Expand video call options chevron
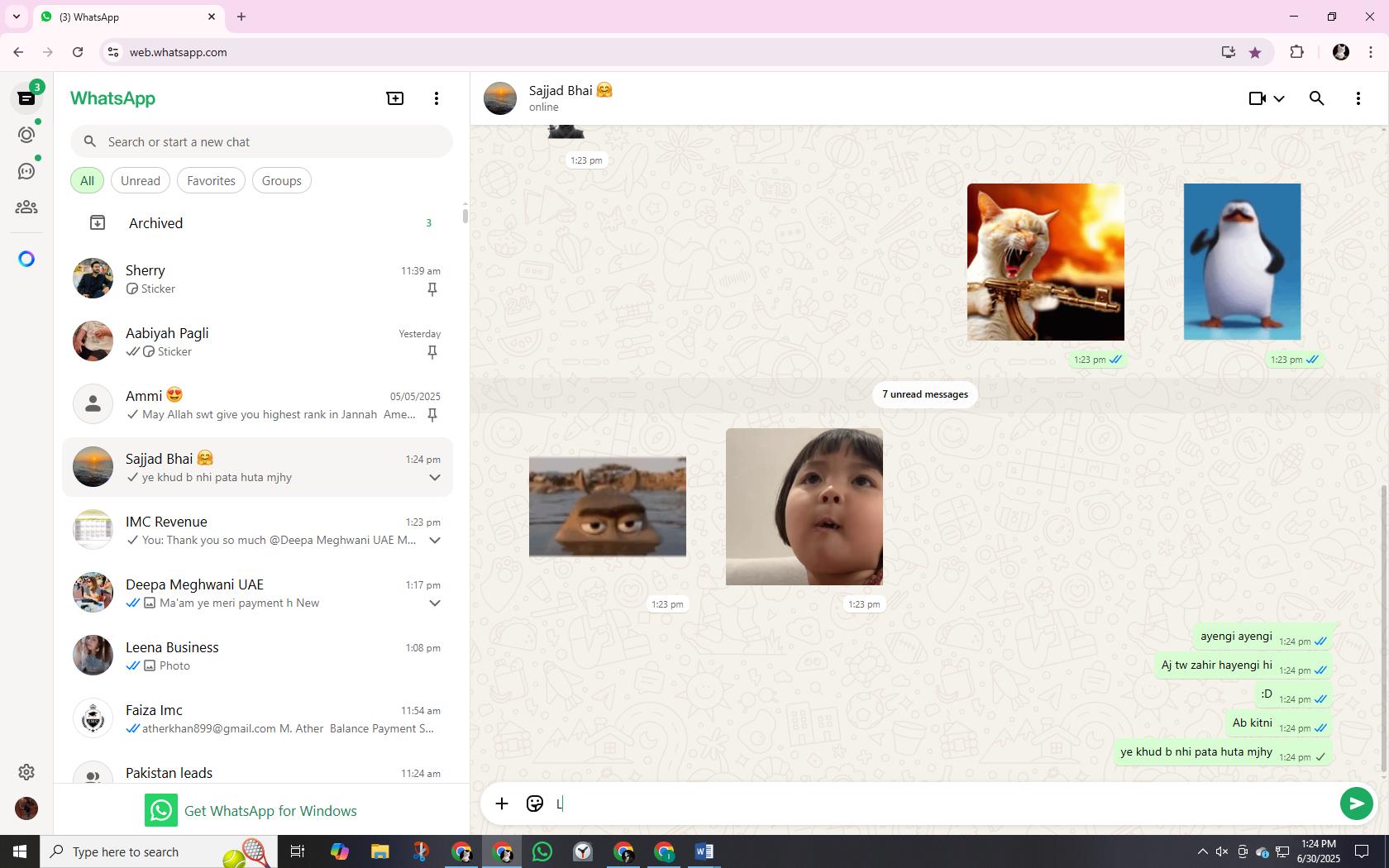This screenshot has height=868, width=1389. (1279, 98)
